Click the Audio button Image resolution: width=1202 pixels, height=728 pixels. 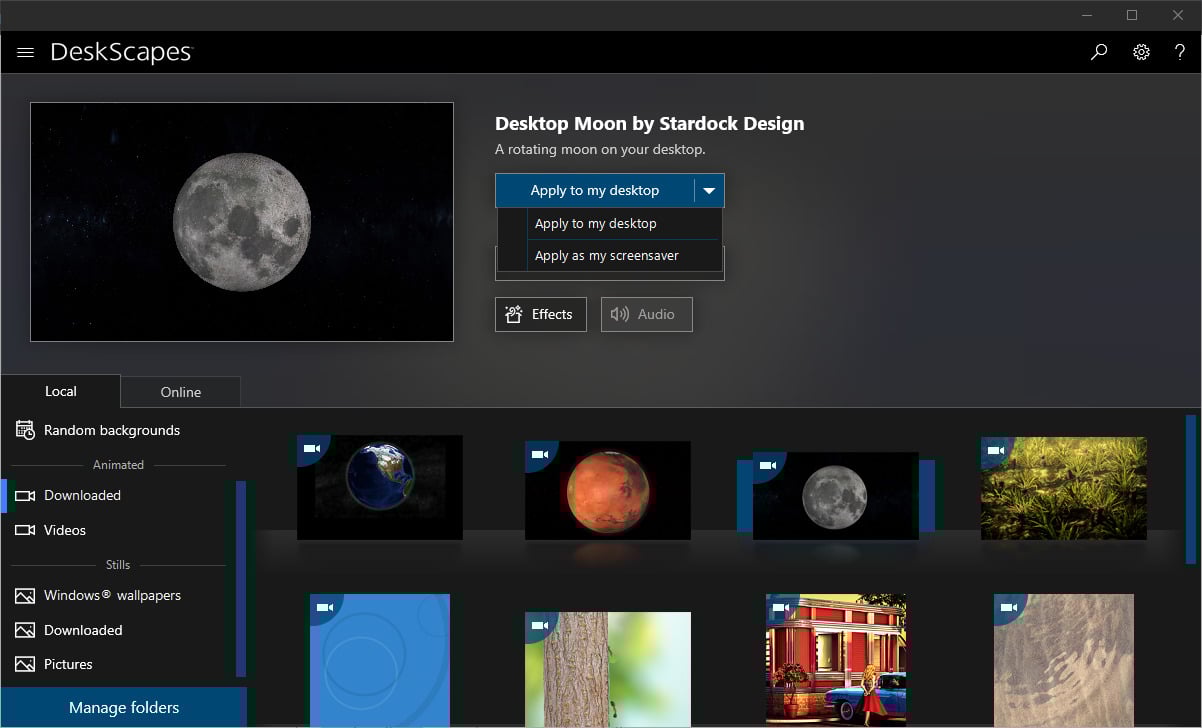point(647,314)
